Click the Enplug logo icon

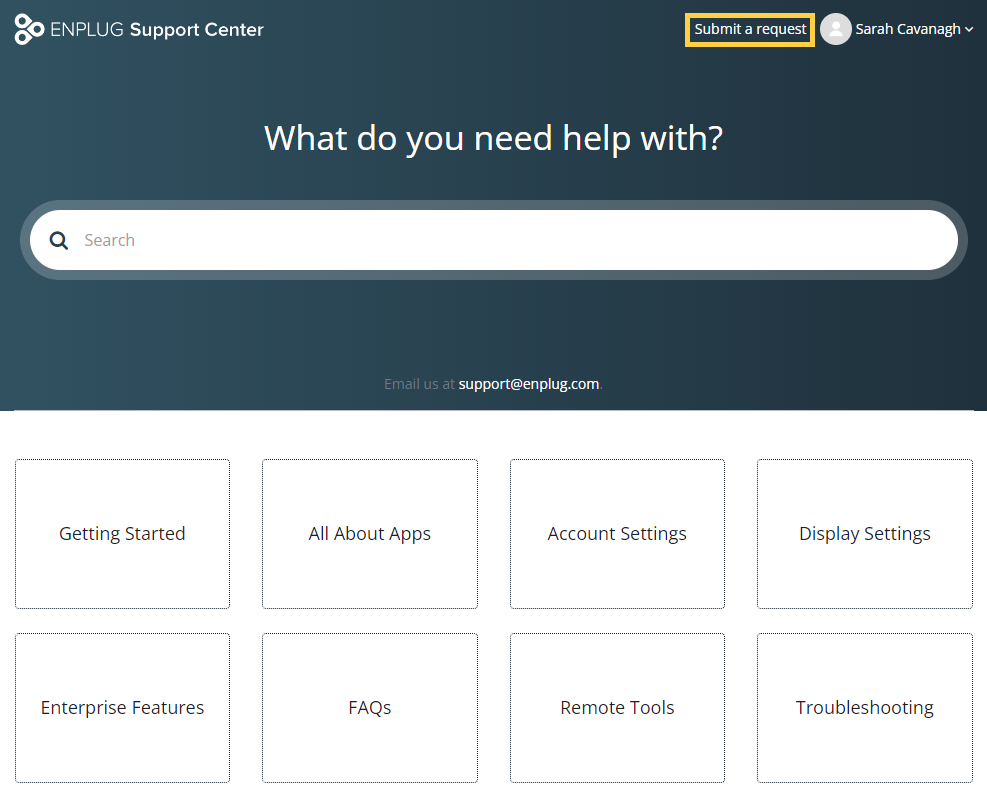point(29,30)
